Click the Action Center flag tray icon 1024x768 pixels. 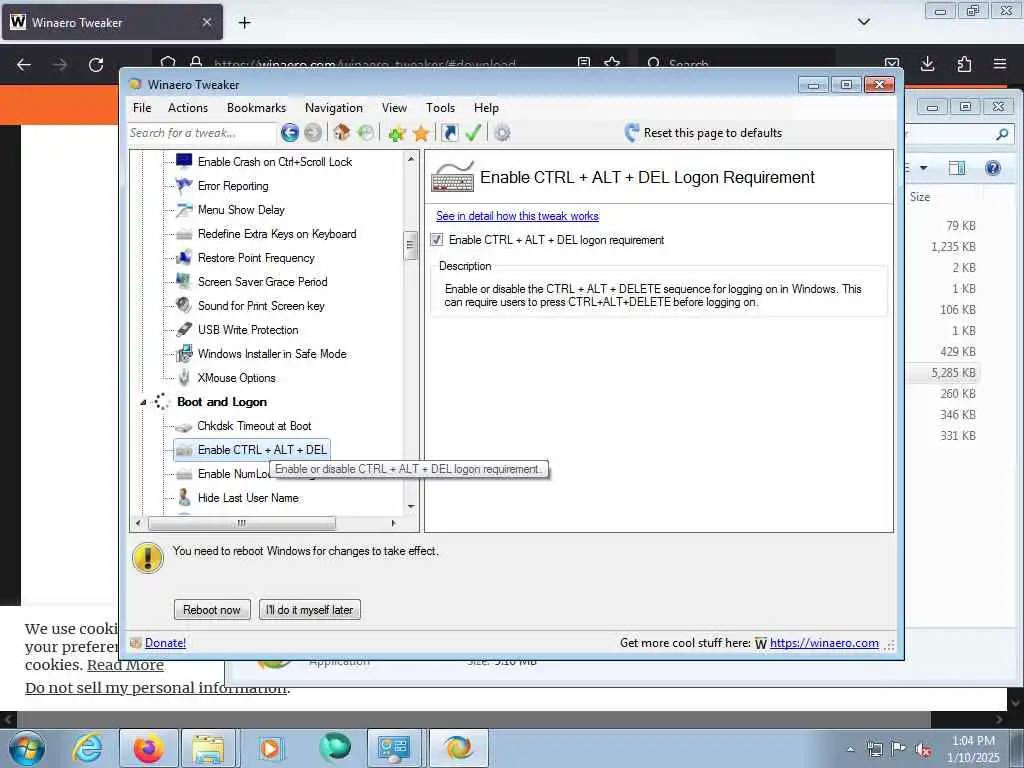pos(899,749)
